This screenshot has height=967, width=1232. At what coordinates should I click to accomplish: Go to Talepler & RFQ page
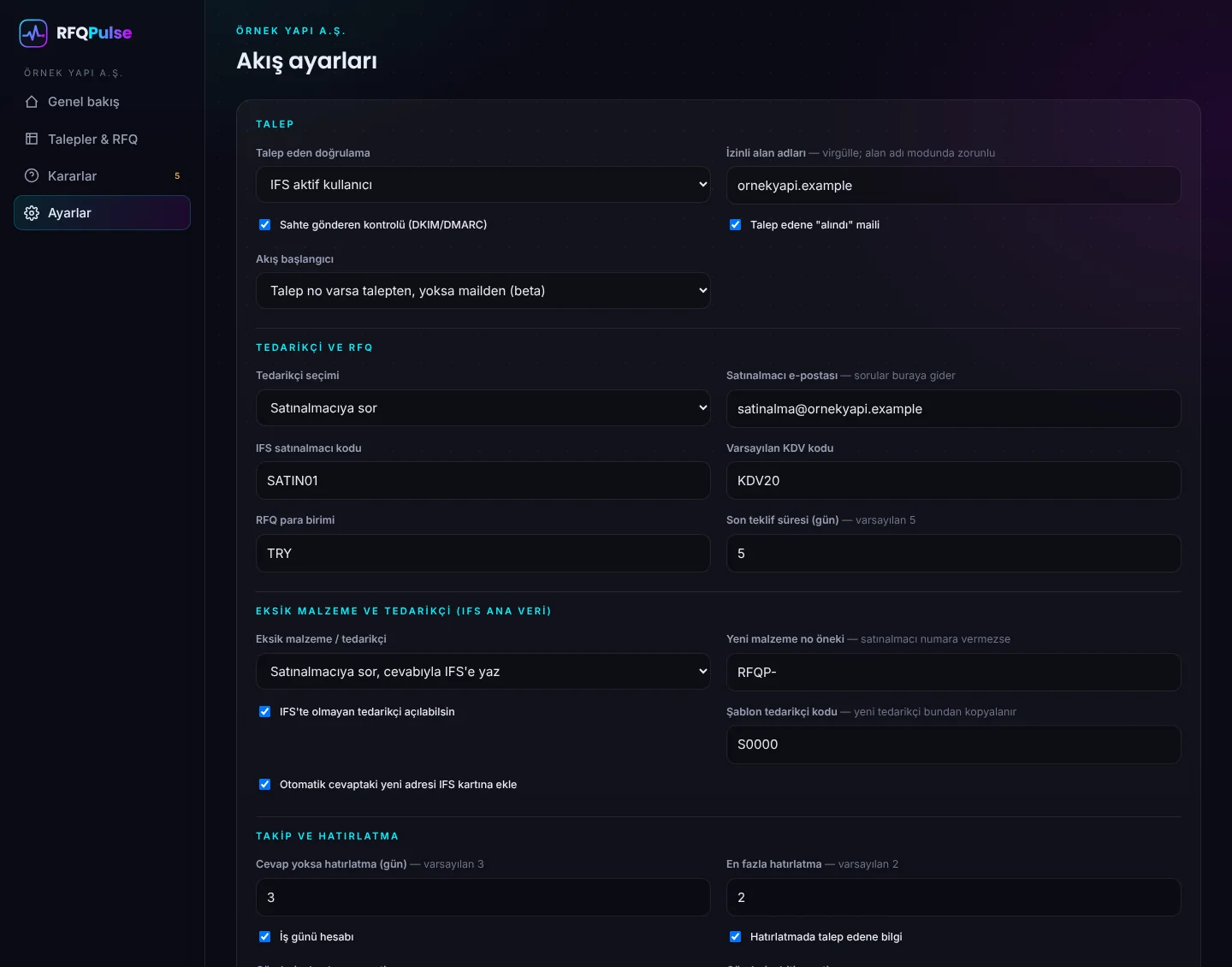coord(102,139)
